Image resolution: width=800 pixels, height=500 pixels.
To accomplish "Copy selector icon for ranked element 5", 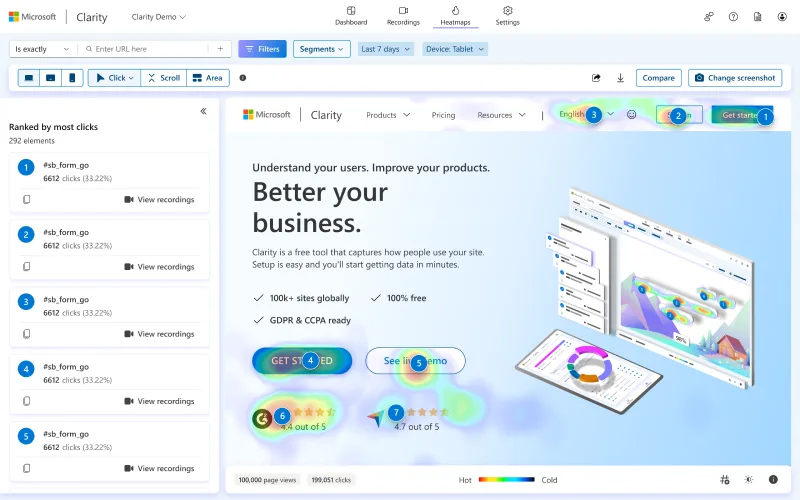I will pos(27,468).
